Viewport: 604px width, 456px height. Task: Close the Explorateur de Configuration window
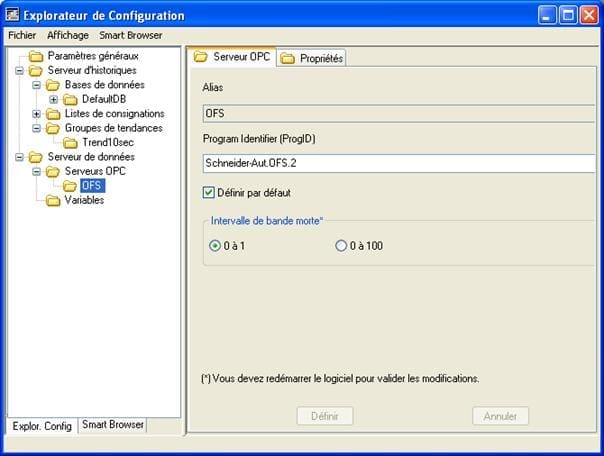pyautogui.click(x=589, y=15)
